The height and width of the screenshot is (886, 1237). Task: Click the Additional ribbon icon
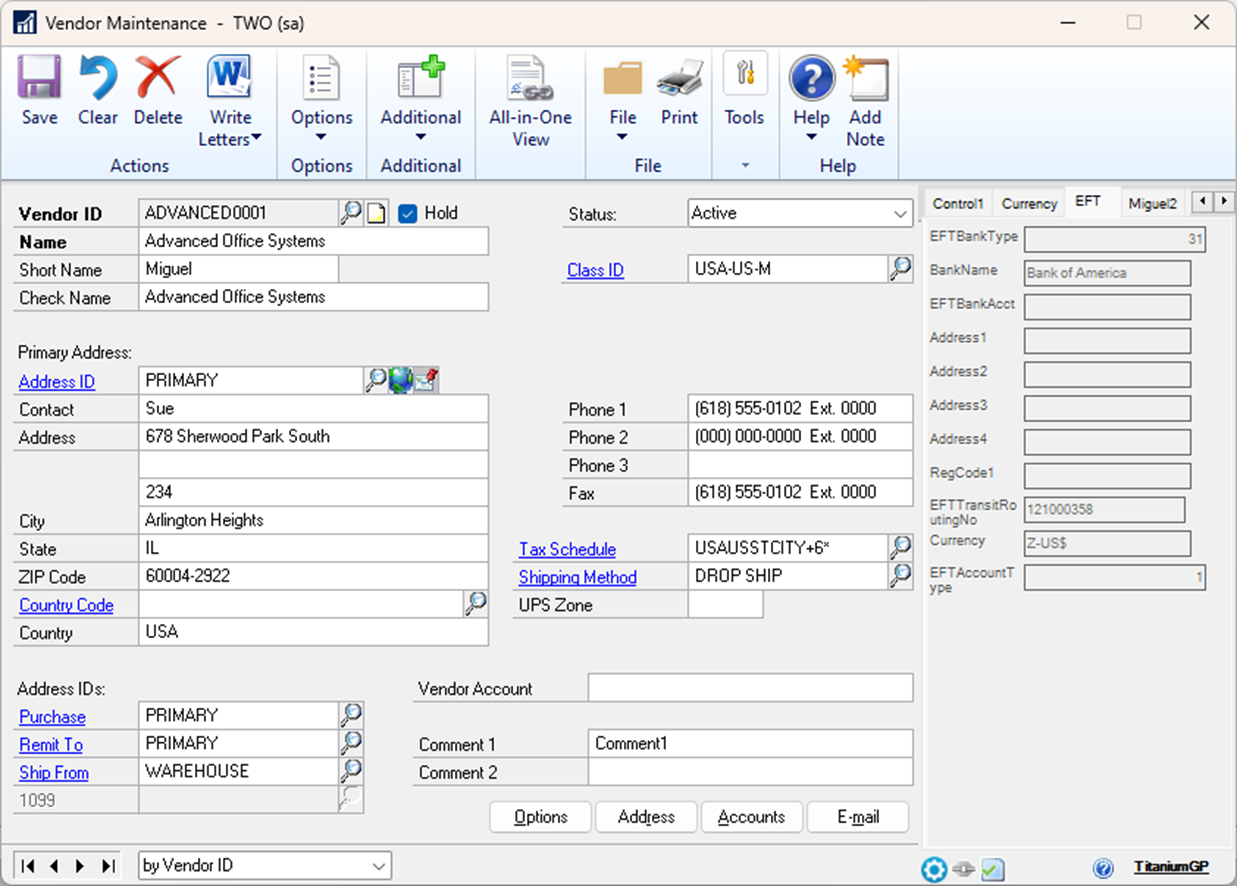pyautogui.click(x=421, y=79)
